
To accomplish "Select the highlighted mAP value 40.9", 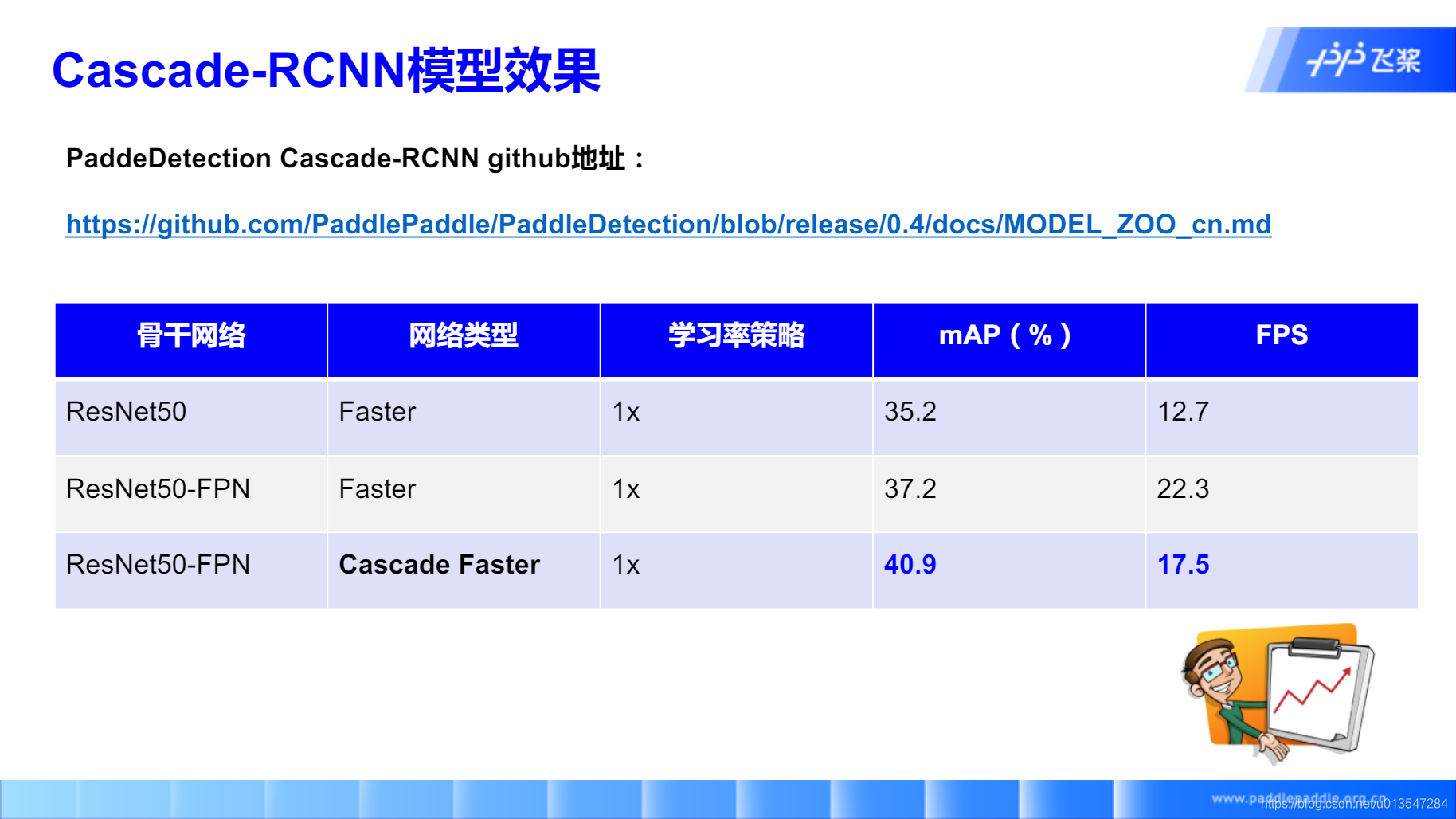I will tap(910, 565).
